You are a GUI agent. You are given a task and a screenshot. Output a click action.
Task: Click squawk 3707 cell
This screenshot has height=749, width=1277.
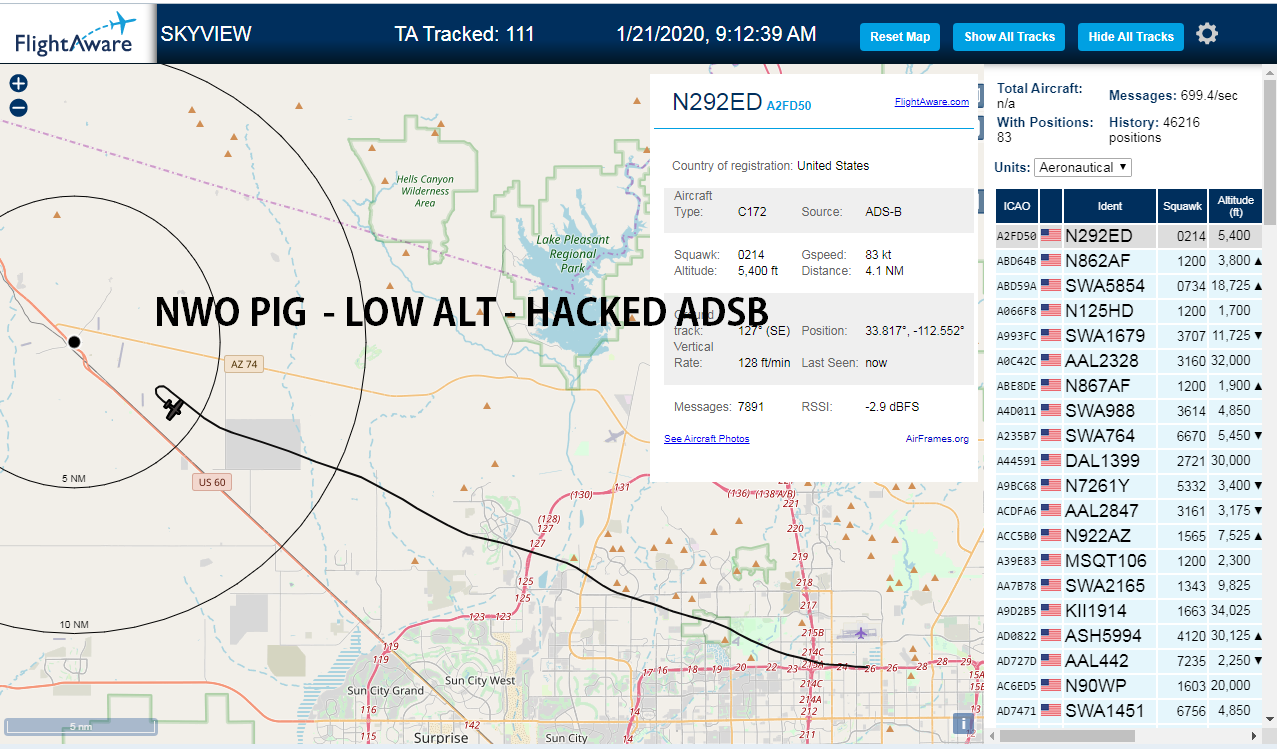click(1183, 336)
